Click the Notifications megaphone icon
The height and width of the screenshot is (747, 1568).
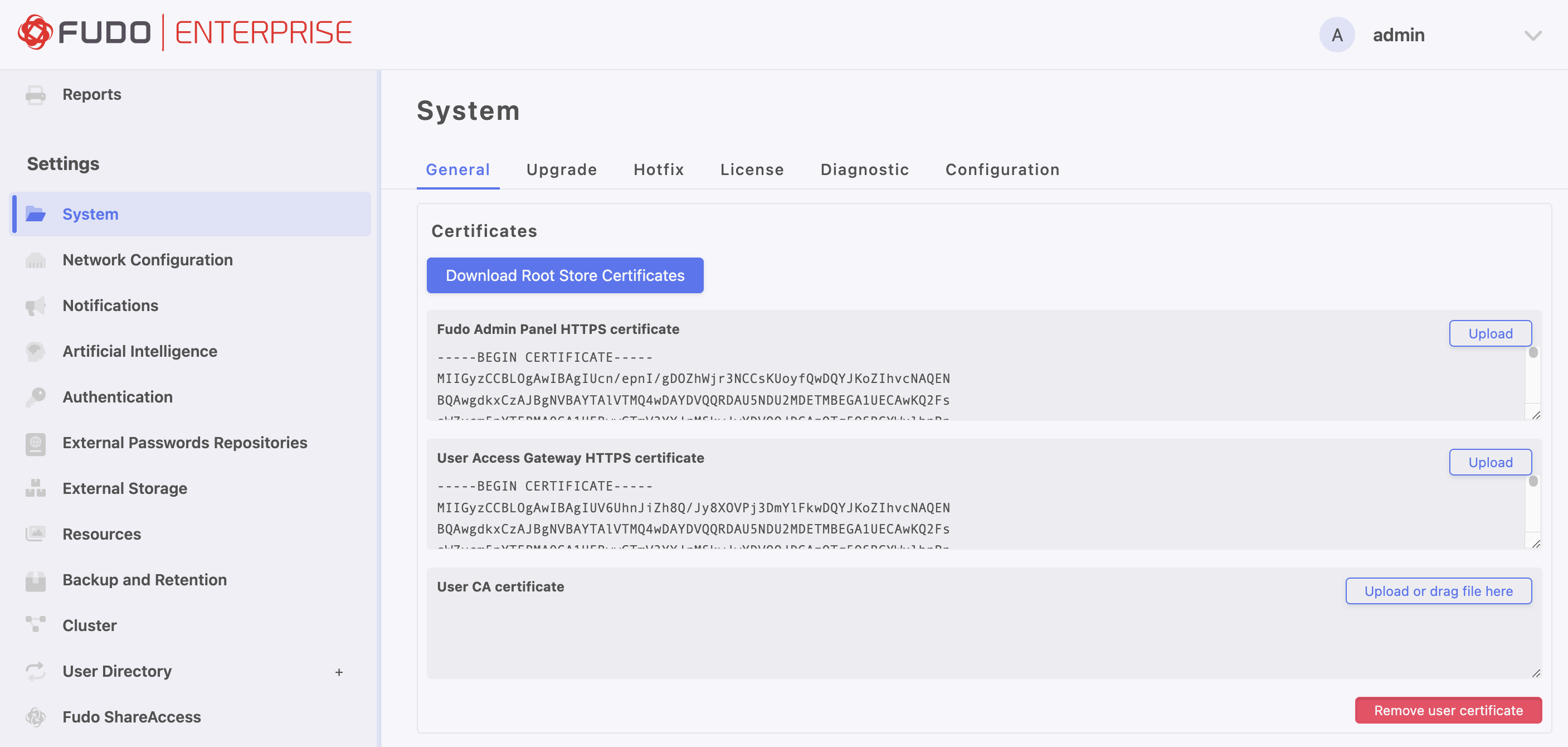click(x=35, y=306)
